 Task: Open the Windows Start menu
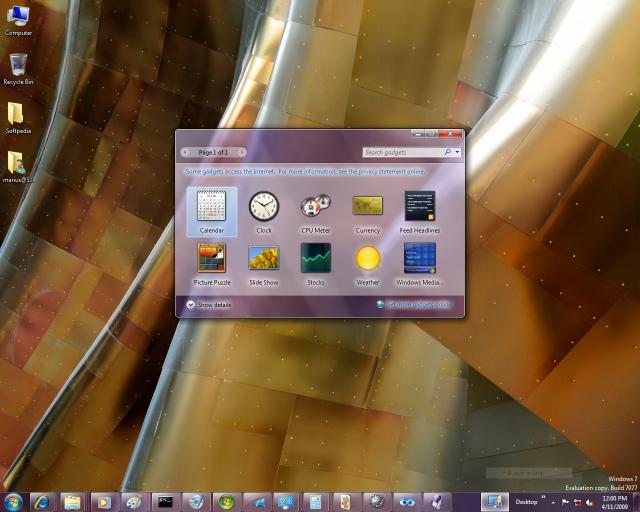click(14, 501)
